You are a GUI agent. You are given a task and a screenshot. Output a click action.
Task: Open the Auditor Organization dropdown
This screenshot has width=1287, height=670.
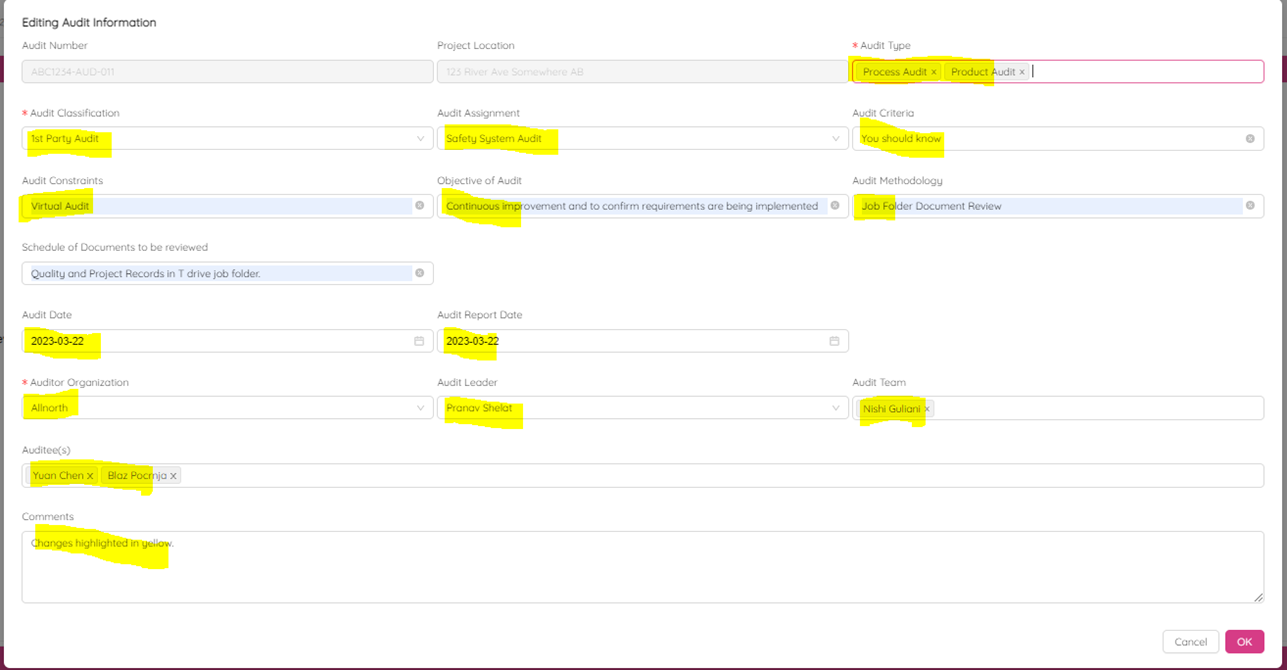[420, 408]
